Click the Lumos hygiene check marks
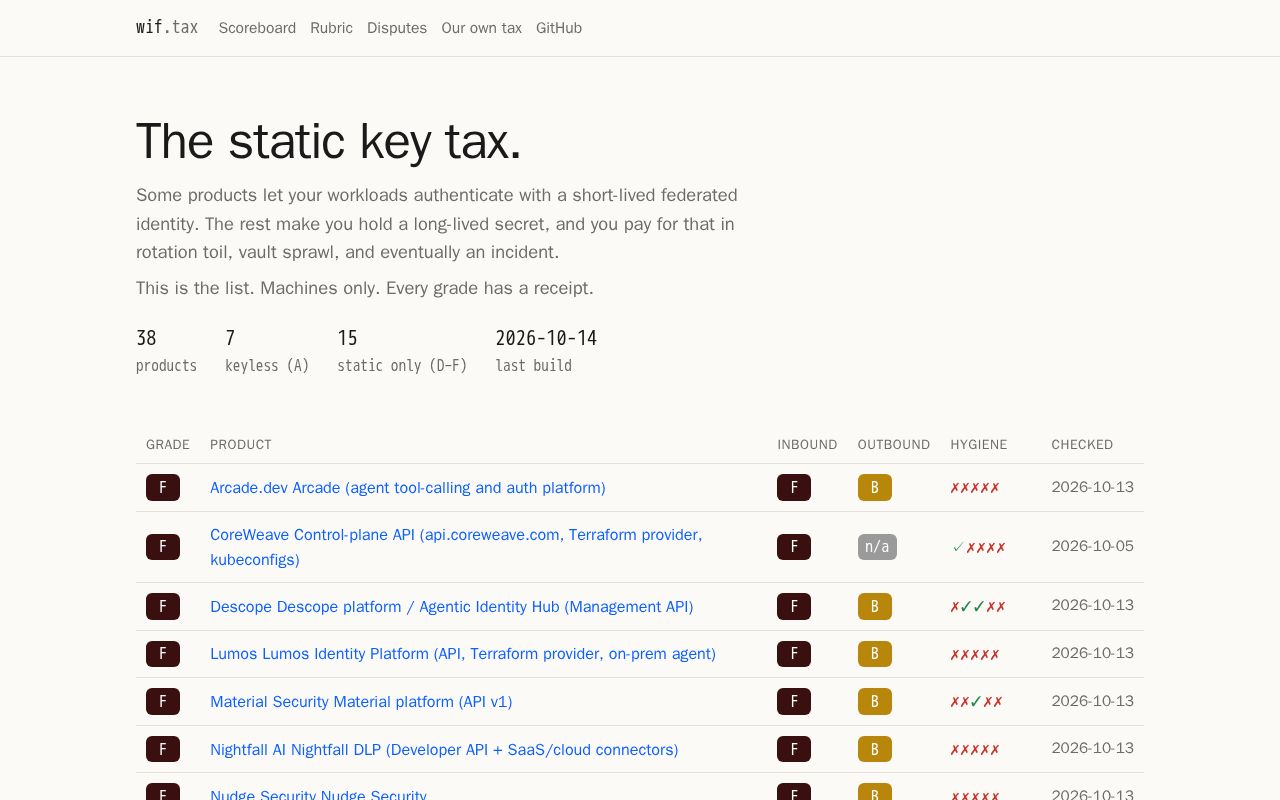The width and height of the screenshot is (1280, 800). point(975,654)
